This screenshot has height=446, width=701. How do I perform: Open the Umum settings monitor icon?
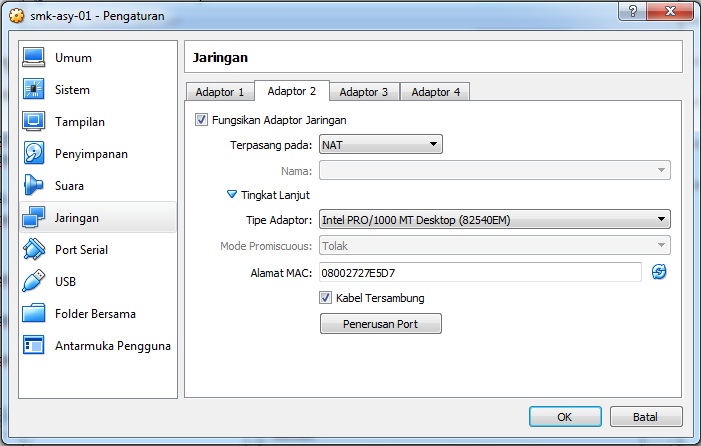click(34, 58)
